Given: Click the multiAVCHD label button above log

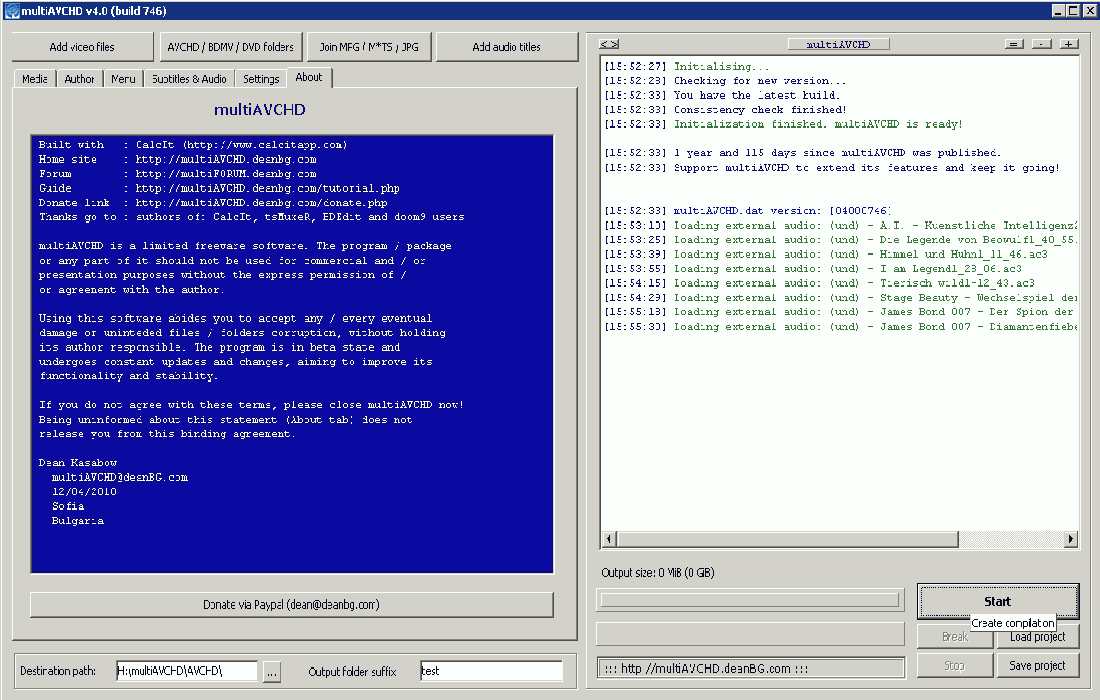Looking at the screenshot, I should [838, 44].
